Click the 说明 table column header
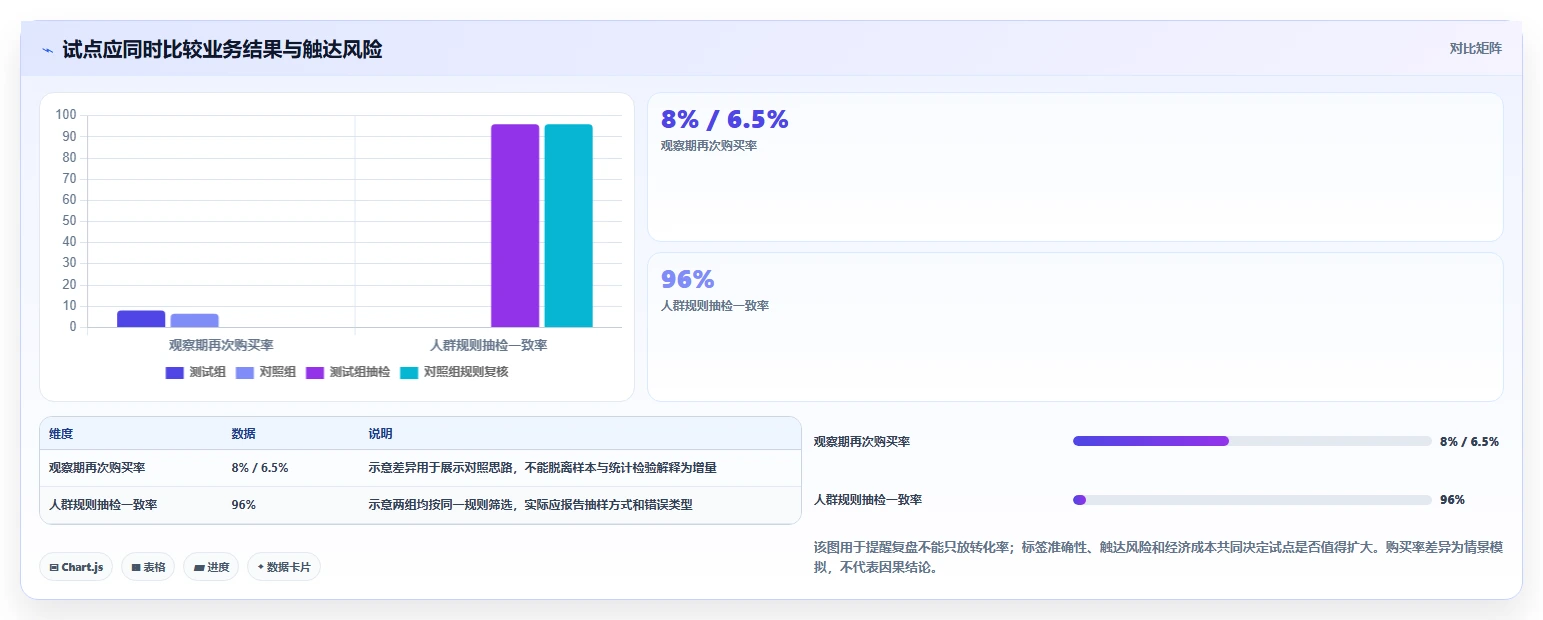The image size is (1543, 620). point(380,434)
